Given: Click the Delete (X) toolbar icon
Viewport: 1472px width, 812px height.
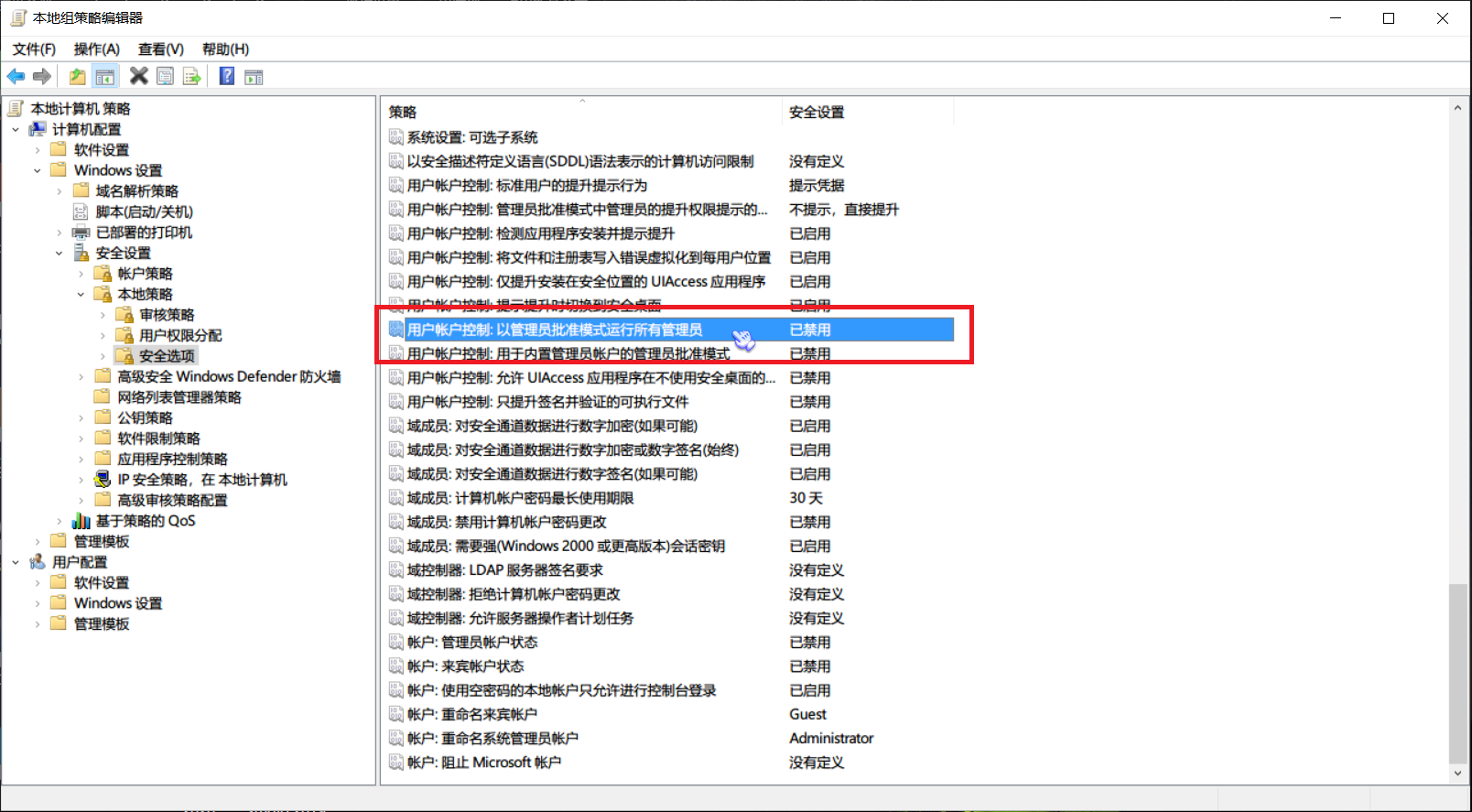Looking at the screenshot, I should (x=139, y=76).
